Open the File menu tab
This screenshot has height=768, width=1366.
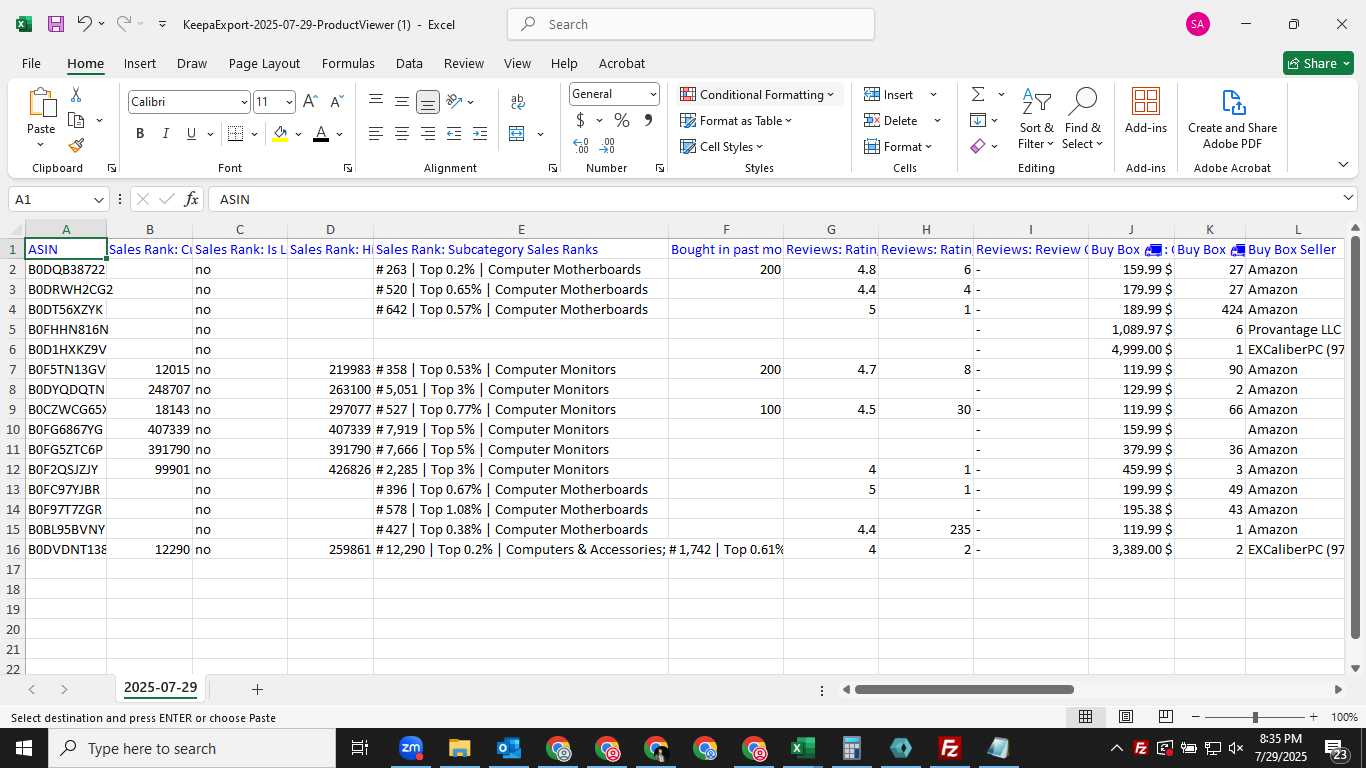point(32,63)
